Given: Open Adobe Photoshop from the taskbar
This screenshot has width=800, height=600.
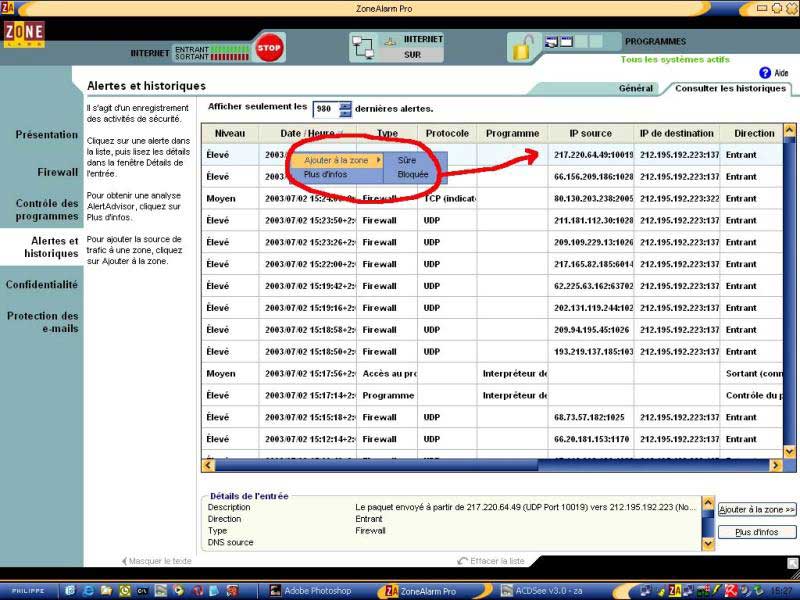Looking at the screenshot, I should tap(309, 591).
